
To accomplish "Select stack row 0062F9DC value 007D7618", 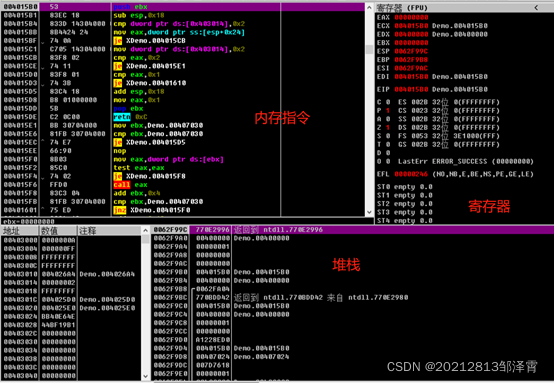I will tap(352, 365).
